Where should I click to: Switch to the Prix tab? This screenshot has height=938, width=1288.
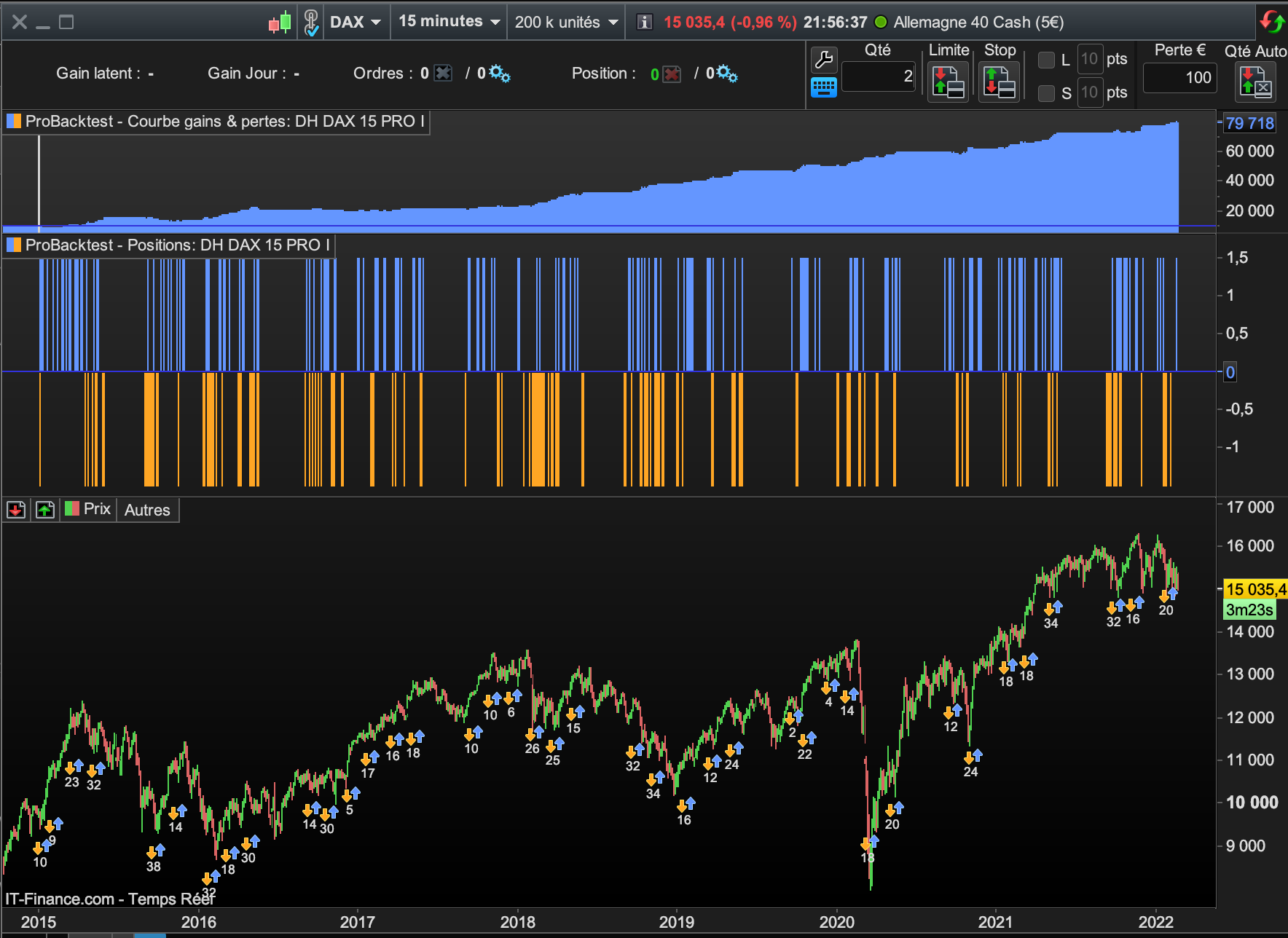pos(88,509)
